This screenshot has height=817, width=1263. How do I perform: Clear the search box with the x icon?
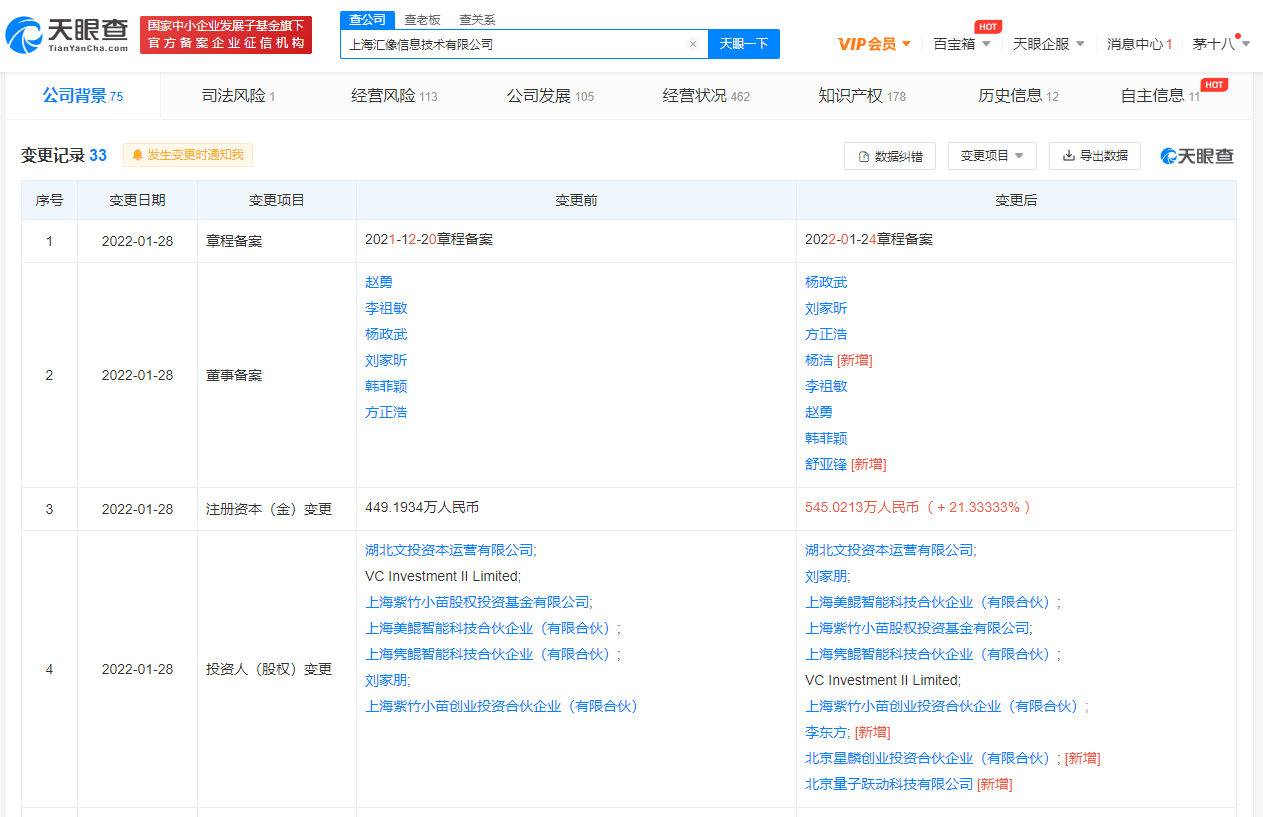pyautogui.click(x=692, y=44)
